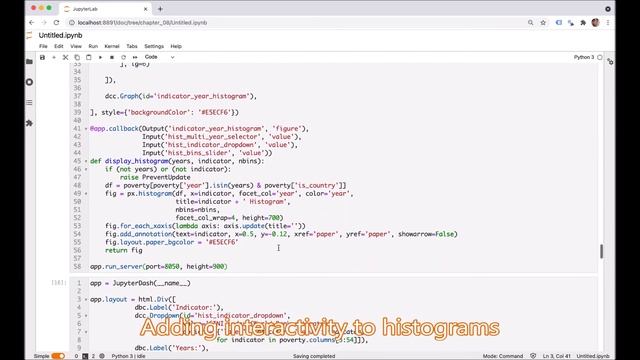Restart the kernel with circular arrow icon
This screenshot has width=640, height=360.
click(x=123, y=58)
